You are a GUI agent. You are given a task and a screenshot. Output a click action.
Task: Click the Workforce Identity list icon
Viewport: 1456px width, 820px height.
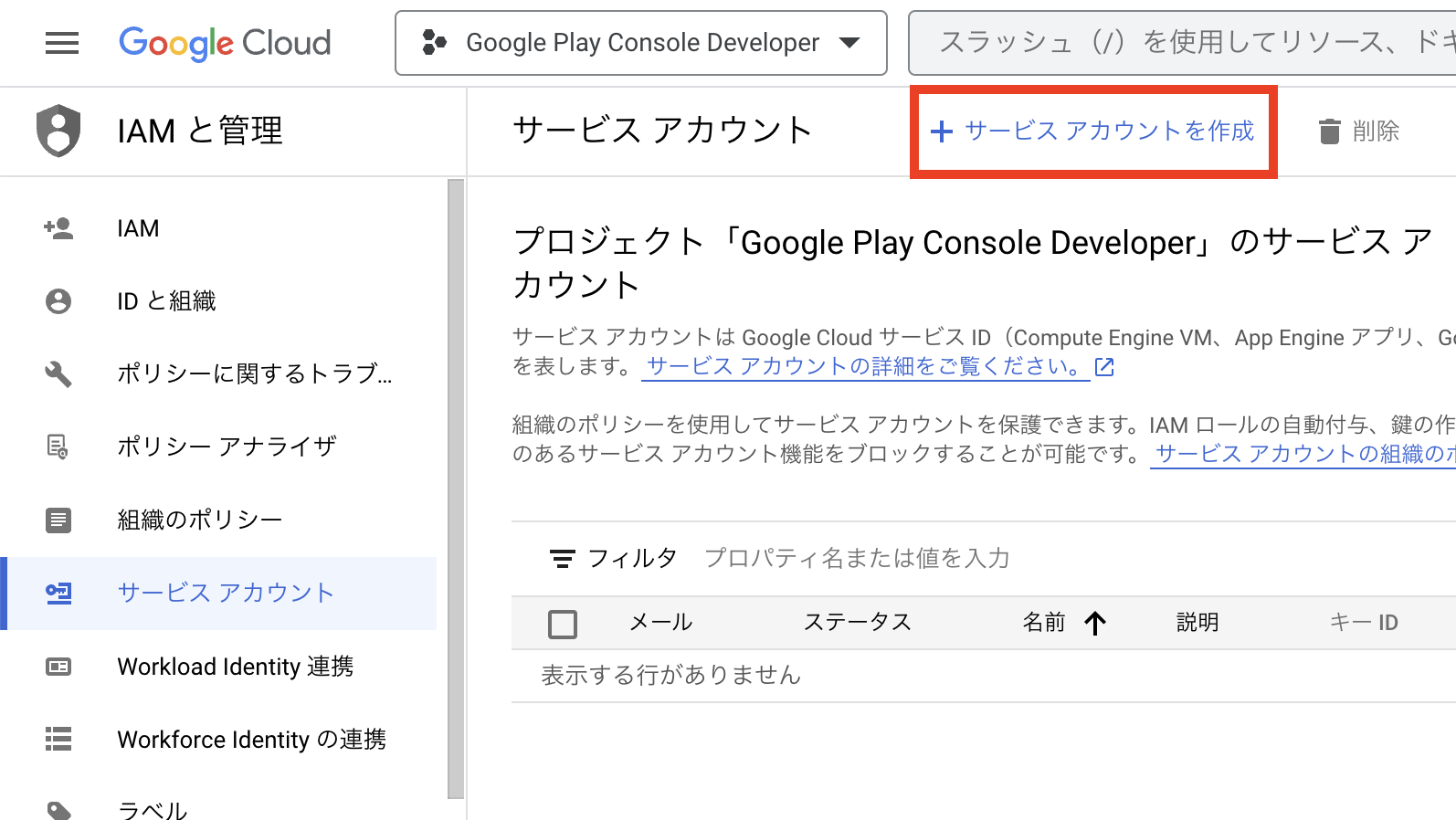58,739
